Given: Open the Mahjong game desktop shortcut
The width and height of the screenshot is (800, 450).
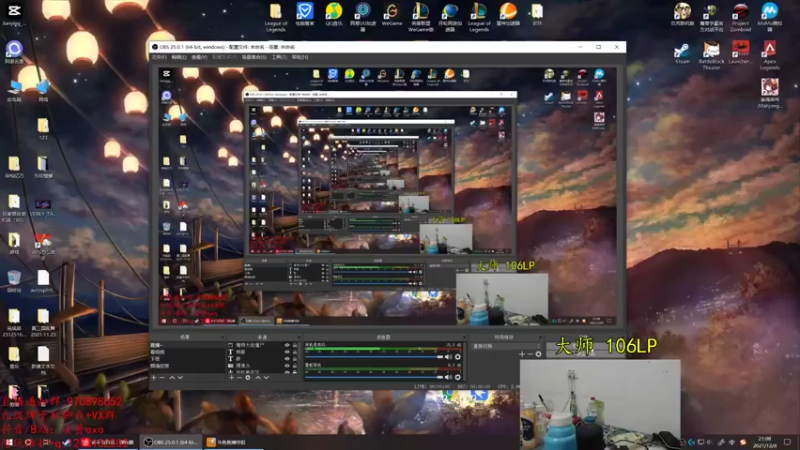Looking at the screenshot, I should (x=769, y=93).
